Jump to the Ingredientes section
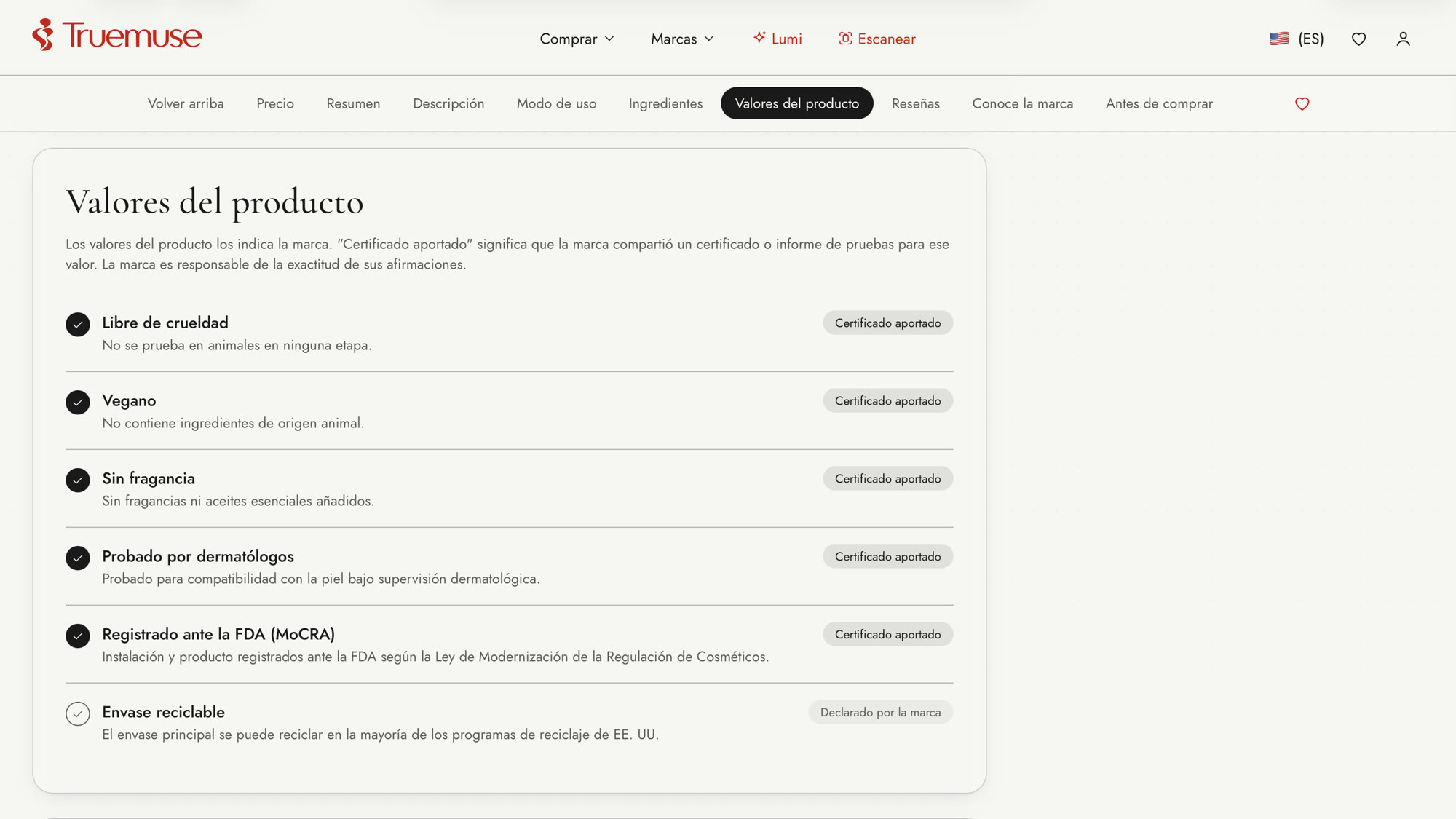 coord(665,103)
